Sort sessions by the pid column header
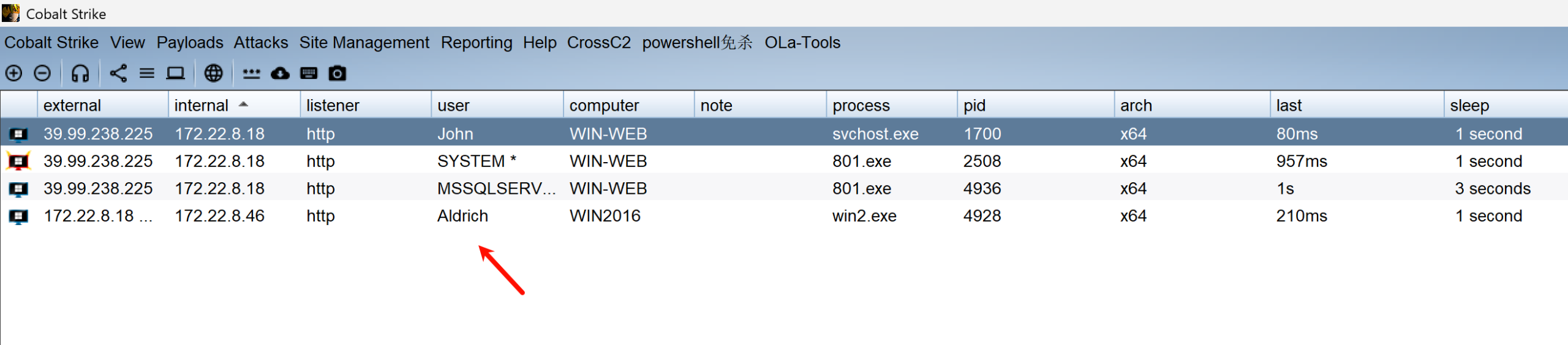Viewport: 1568px width, 345px height. 974,105
